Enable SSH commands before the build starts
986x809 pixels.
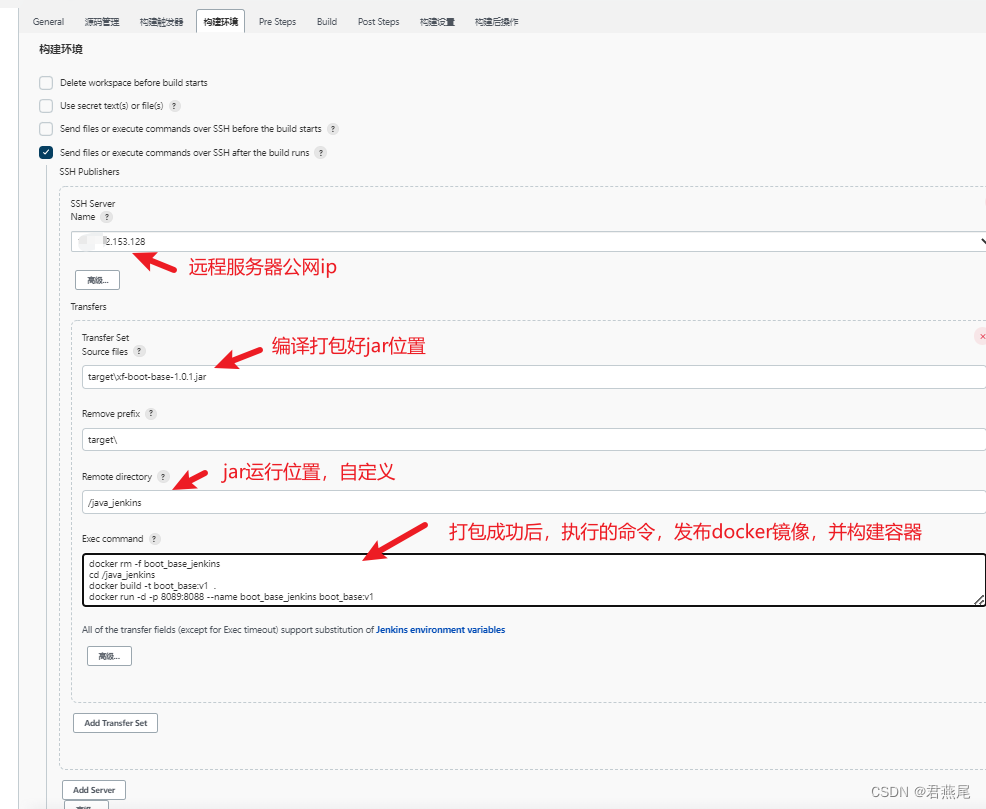point(46,129)
